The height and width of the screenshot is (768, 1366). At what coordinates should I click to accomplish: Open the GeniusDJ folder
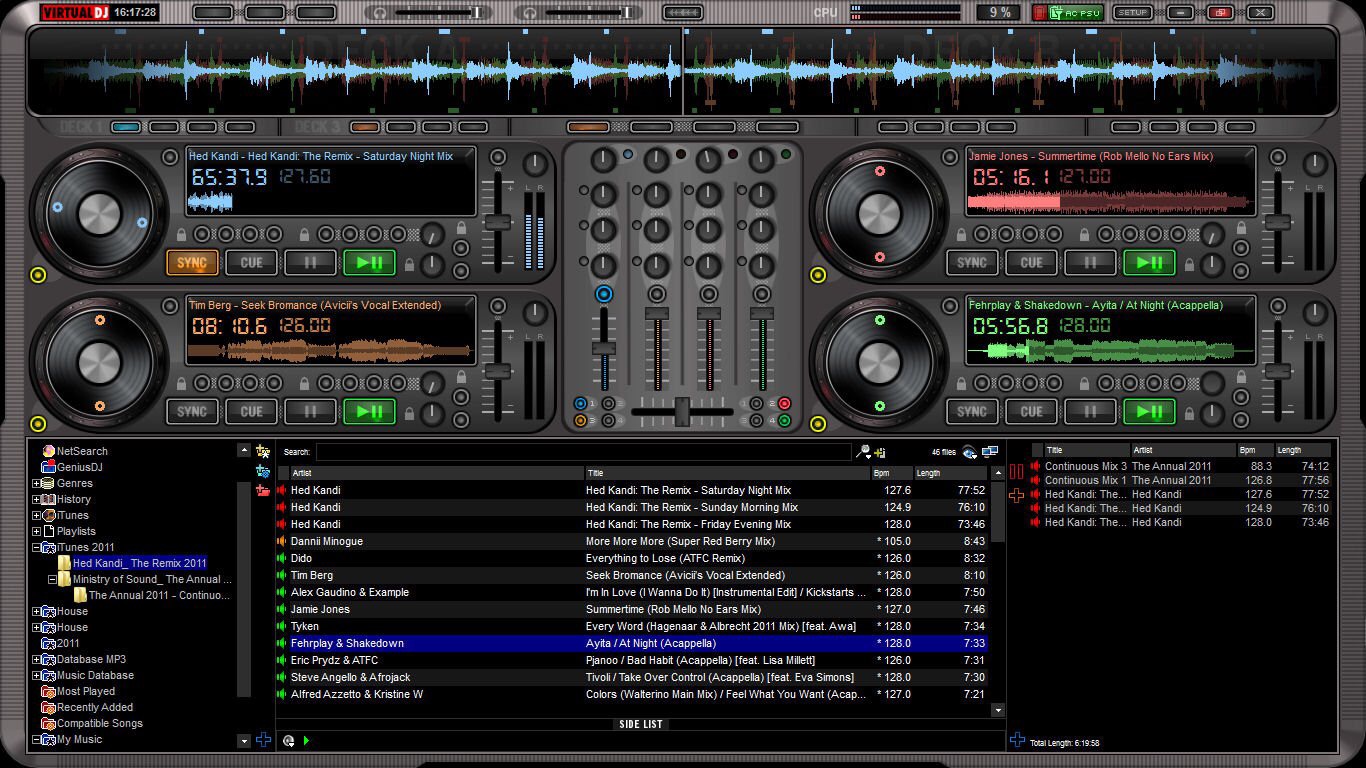pyautogui.click(x=72, y=467)
